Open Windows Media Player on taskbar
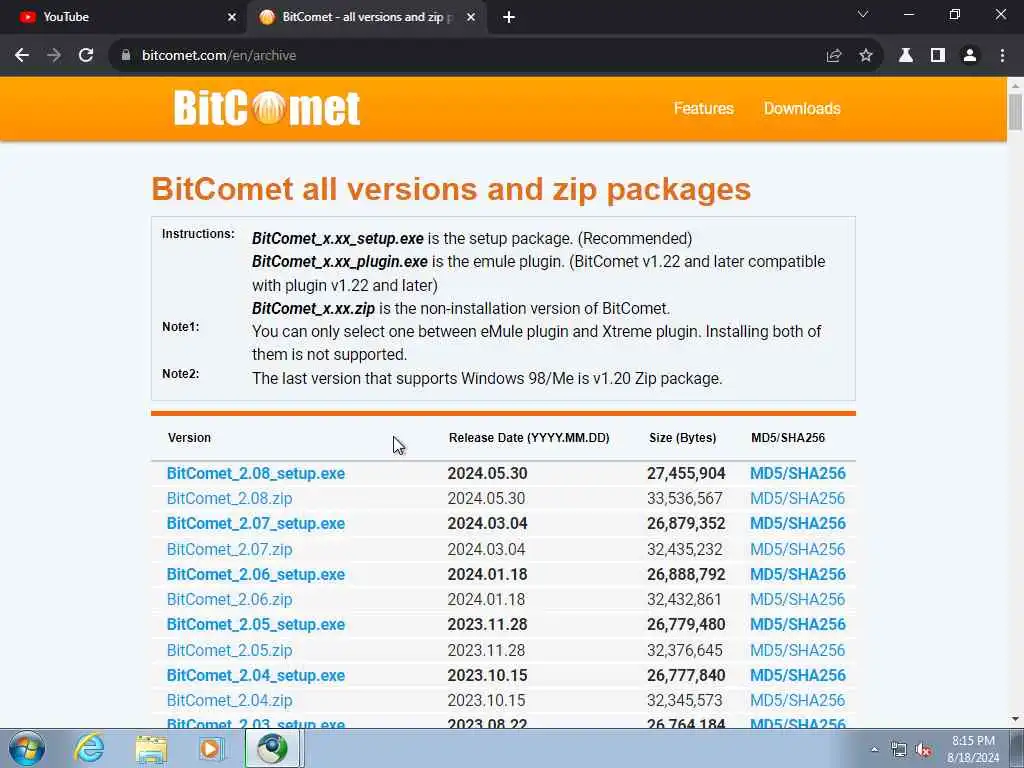This screenshot has width=1024, height=768. click(x=210, y=748)
